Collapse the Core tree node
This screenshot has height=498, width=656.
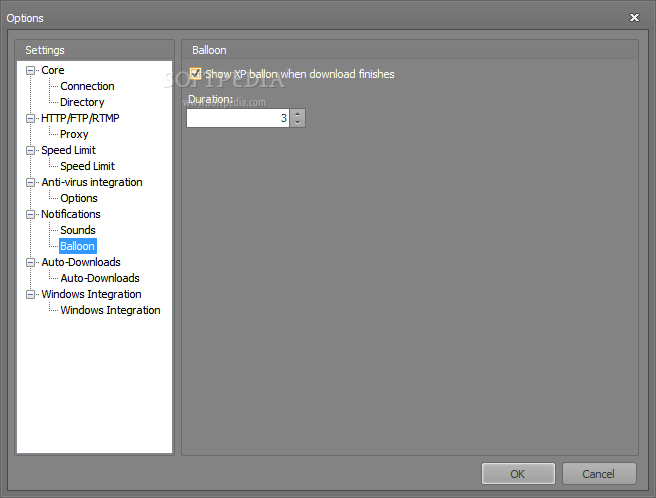click(x=30, y=70)
